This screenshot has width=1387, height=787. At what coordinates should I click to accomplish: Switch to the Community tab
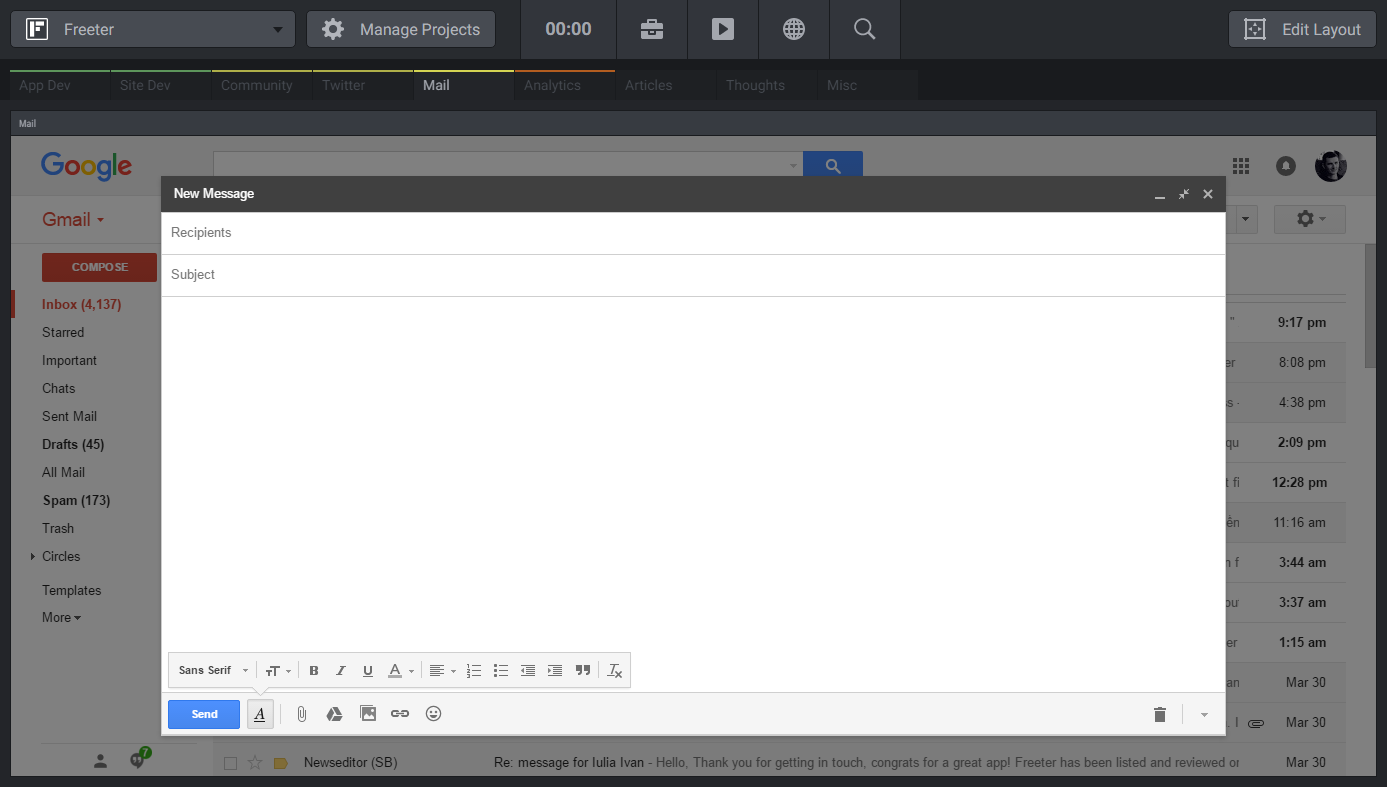point(262,85)
